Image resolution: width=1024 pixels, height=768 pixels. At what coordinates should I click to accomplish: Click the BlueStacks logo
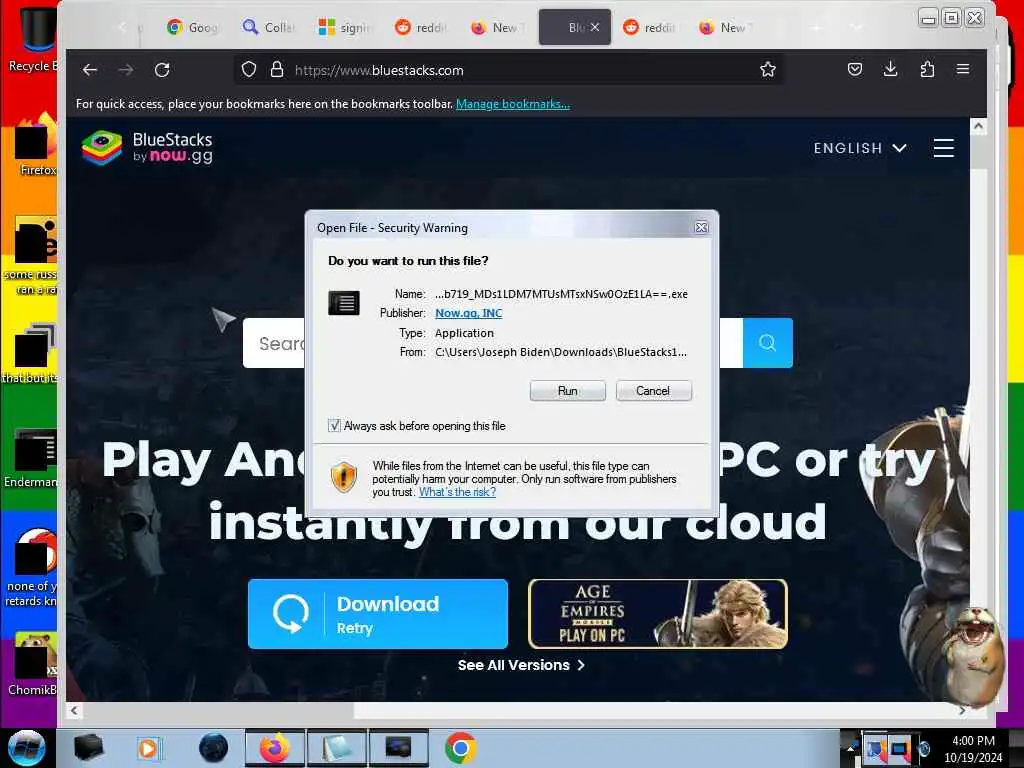coord(147,148)
